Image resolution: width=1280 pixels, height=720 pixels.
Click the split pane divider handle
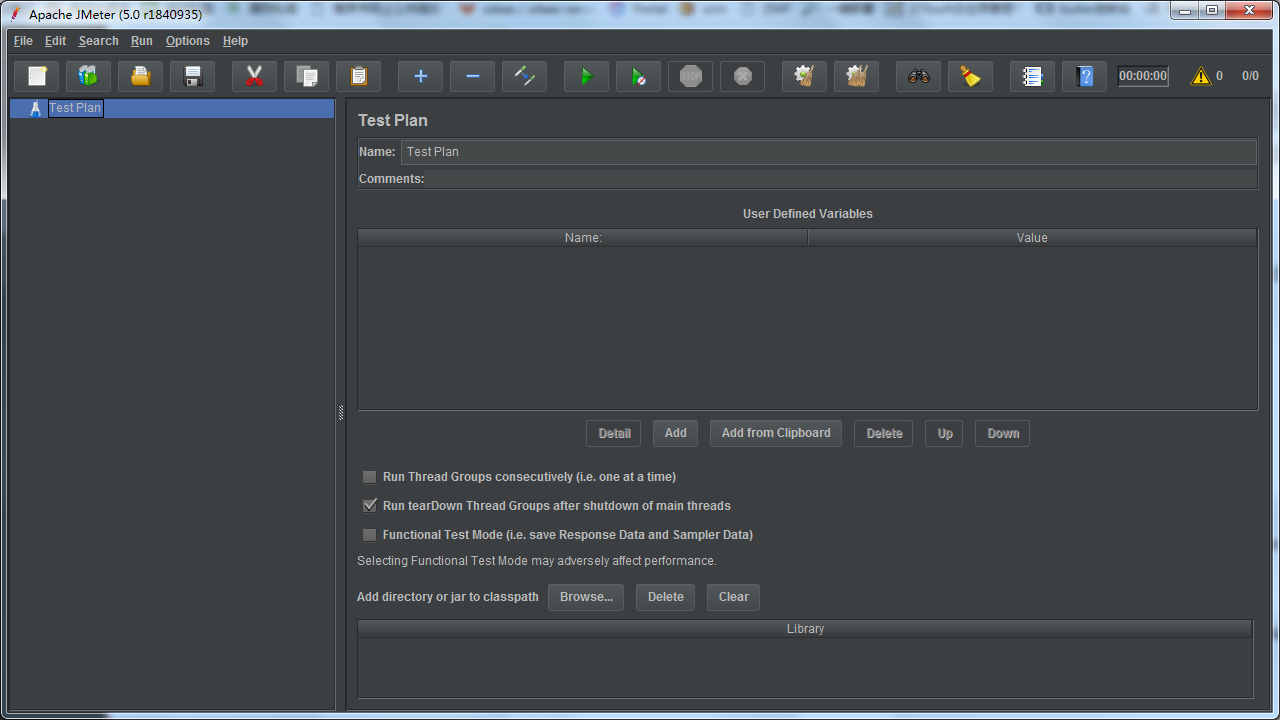pos(341,412)
